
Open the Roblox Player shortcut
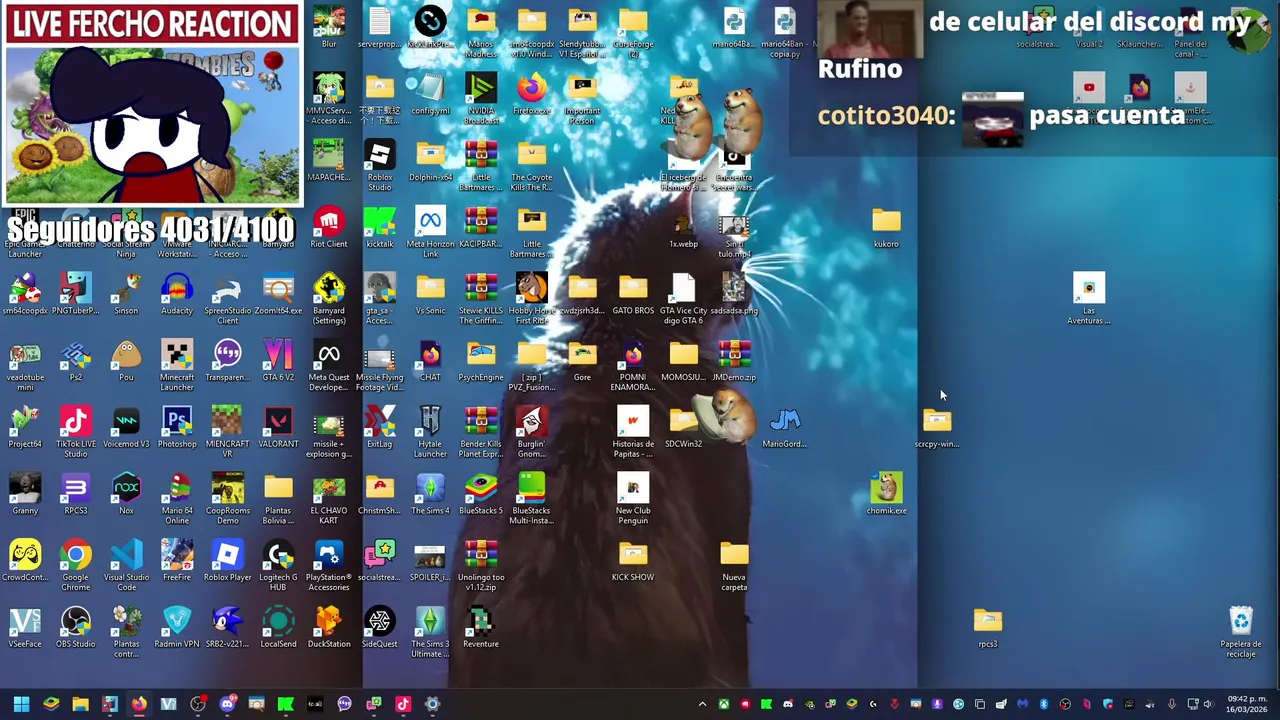[227, 562]
